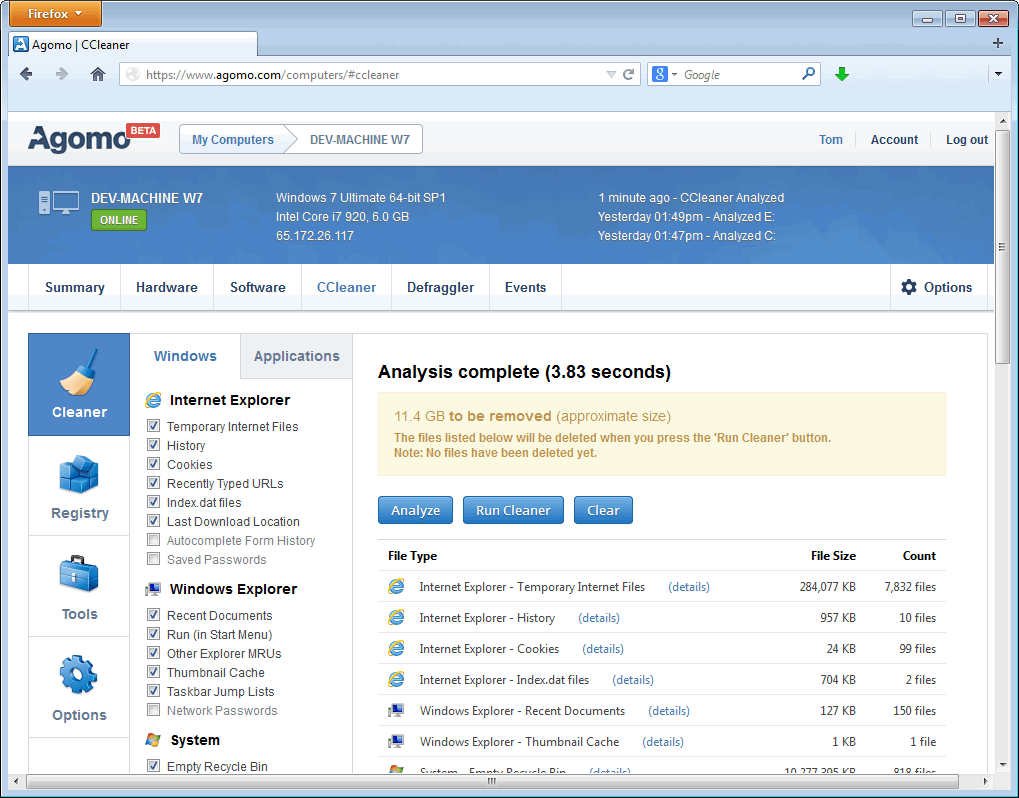Viewport: 1019px width, 798px height.
Task: Open the Tools toolbox section
Action: click(79, 587)
